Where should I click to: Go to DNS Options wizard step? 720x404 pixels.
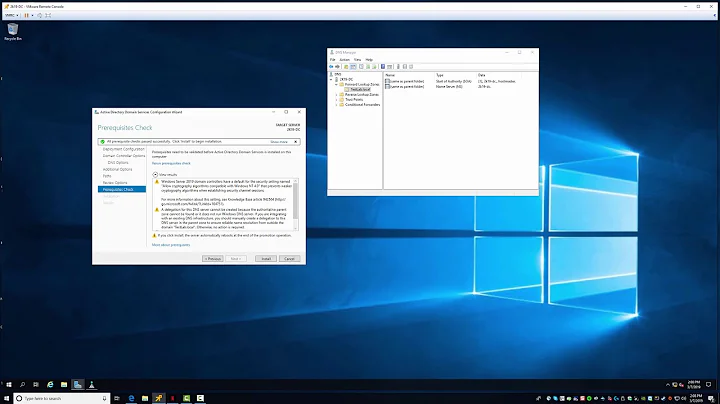[118, 163]
